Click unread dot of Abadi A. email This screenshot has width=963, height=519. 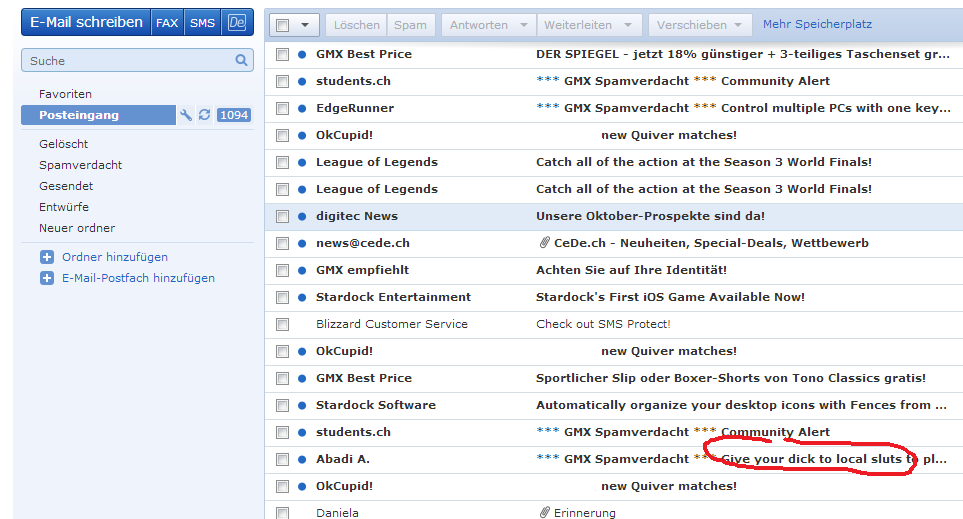tap(302, 459)
